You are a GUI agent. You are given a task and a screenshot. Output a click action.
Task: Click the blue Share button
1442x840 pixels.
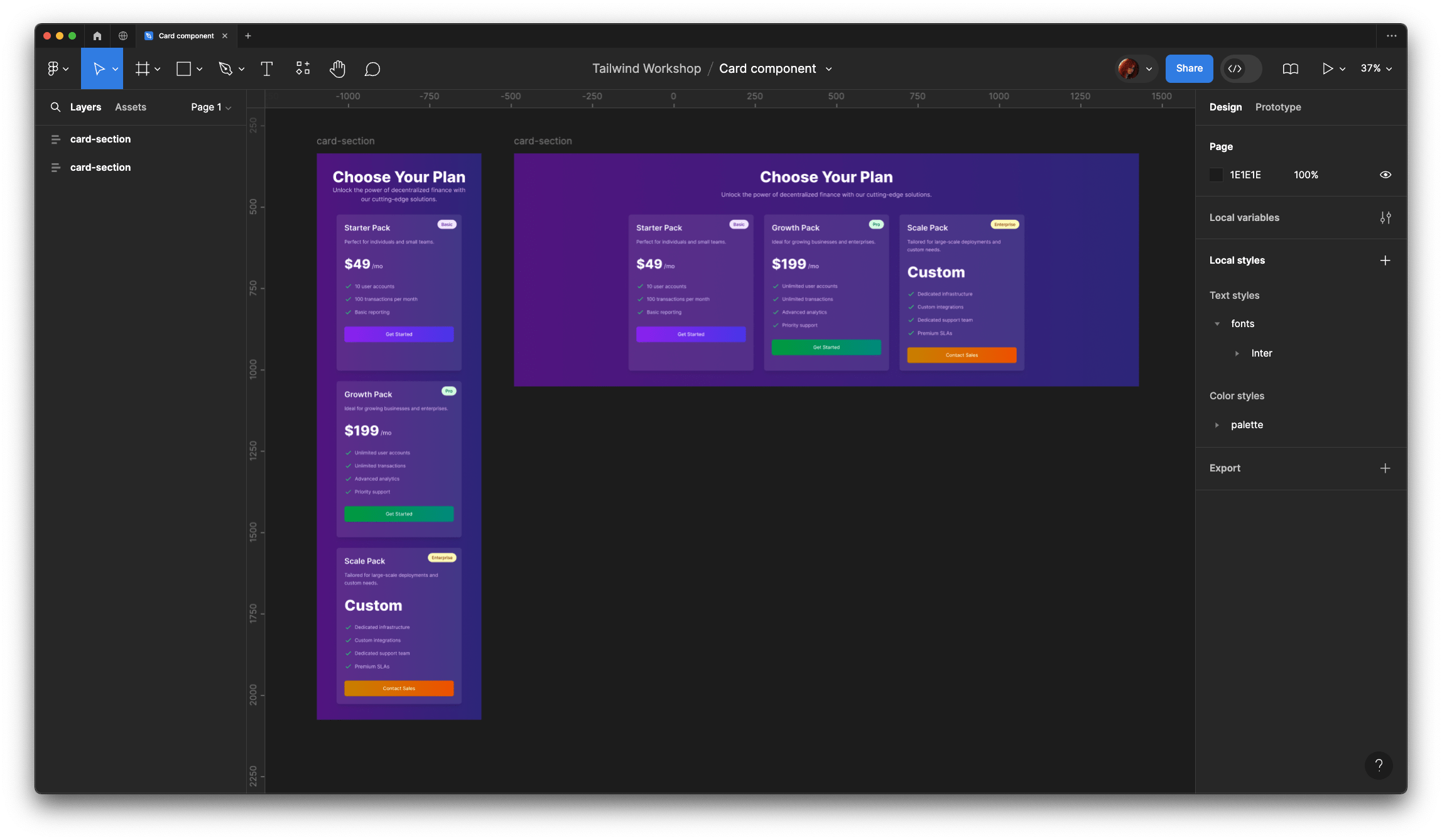1189,69
